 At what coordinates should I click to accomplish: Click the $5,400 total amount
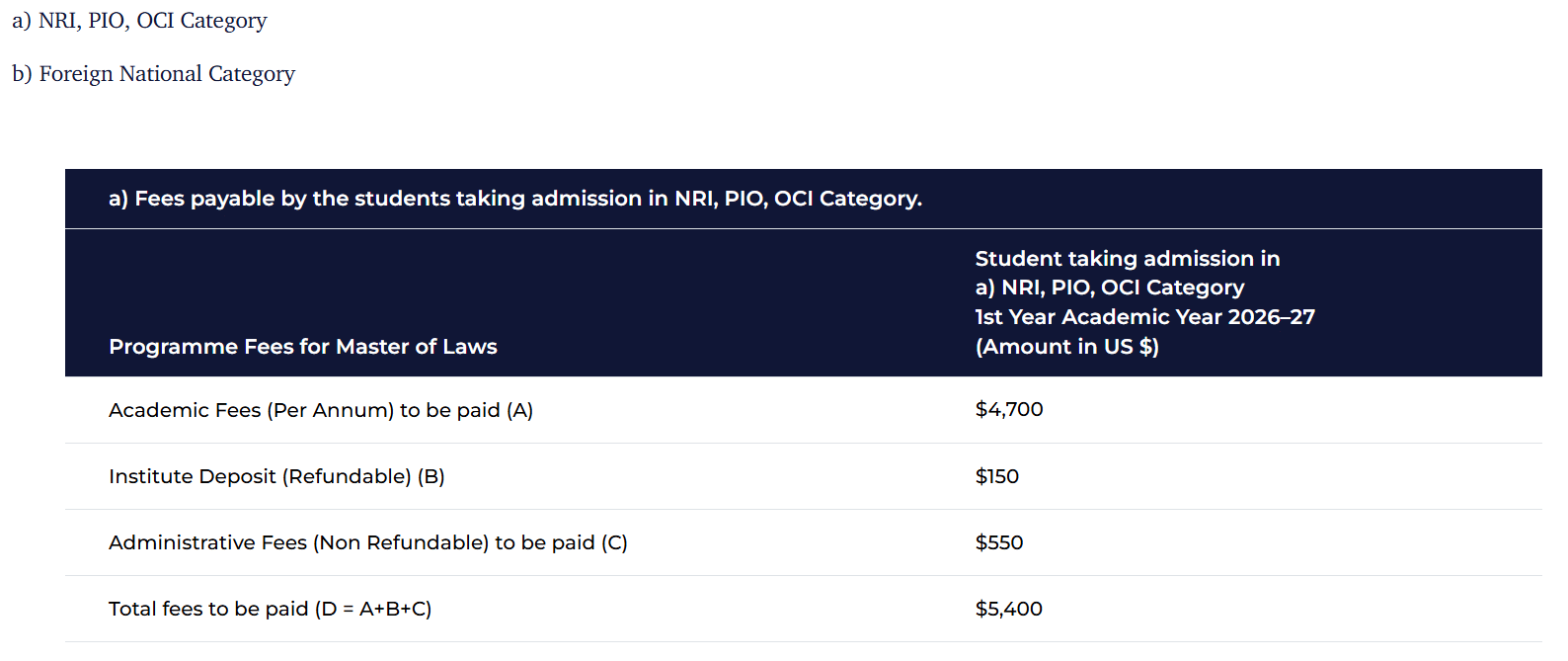pos(1008,609)
